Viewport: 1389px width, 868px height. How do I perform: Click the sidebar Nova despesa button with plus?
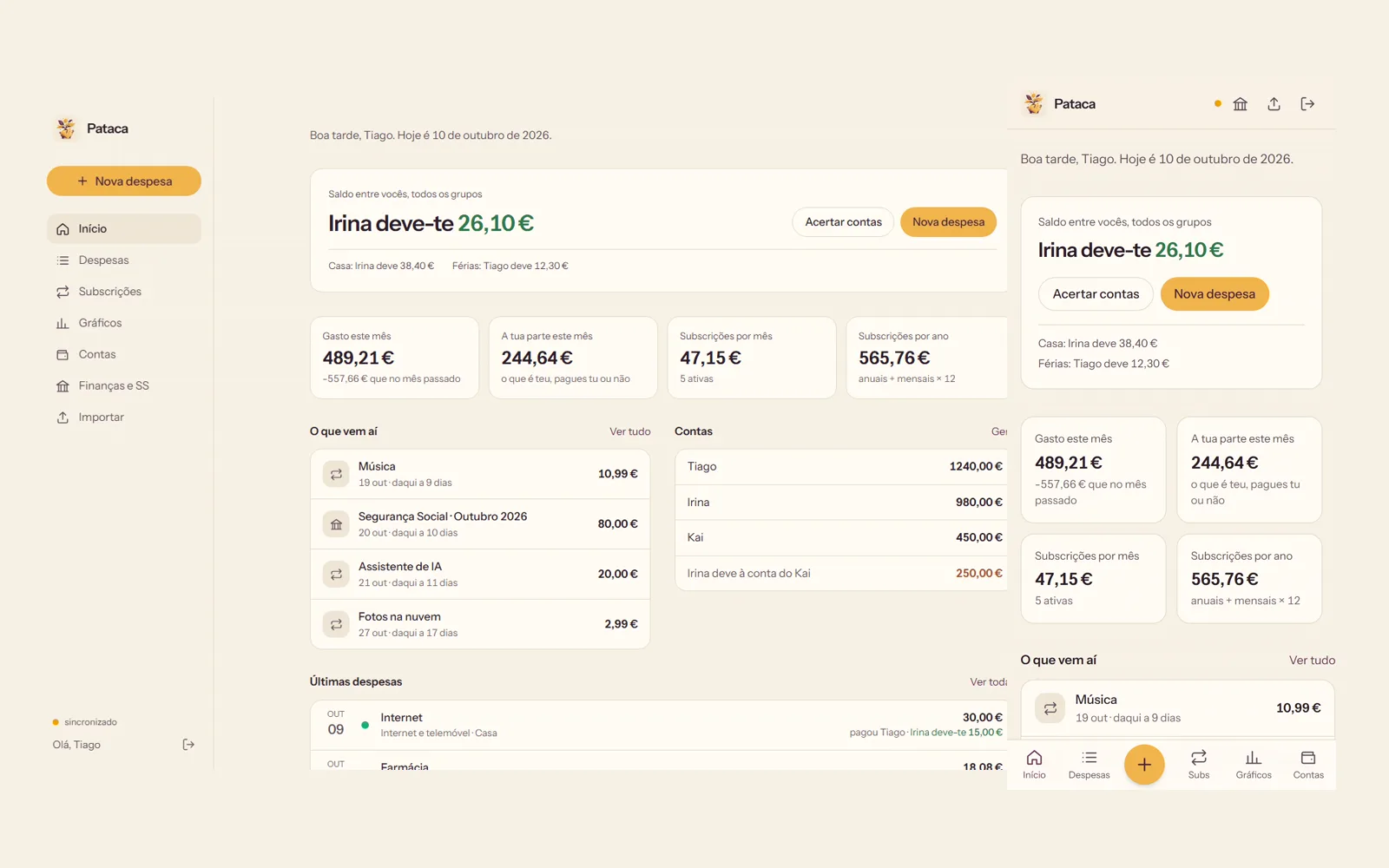coord(124,181)
